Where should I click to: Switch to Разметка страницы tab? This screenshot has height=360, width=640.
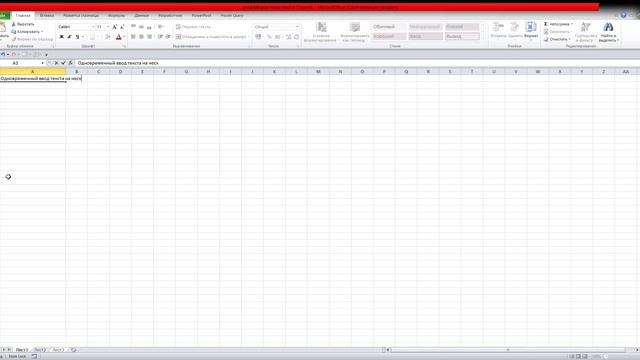pyautogui.click(x=81, y=16)
